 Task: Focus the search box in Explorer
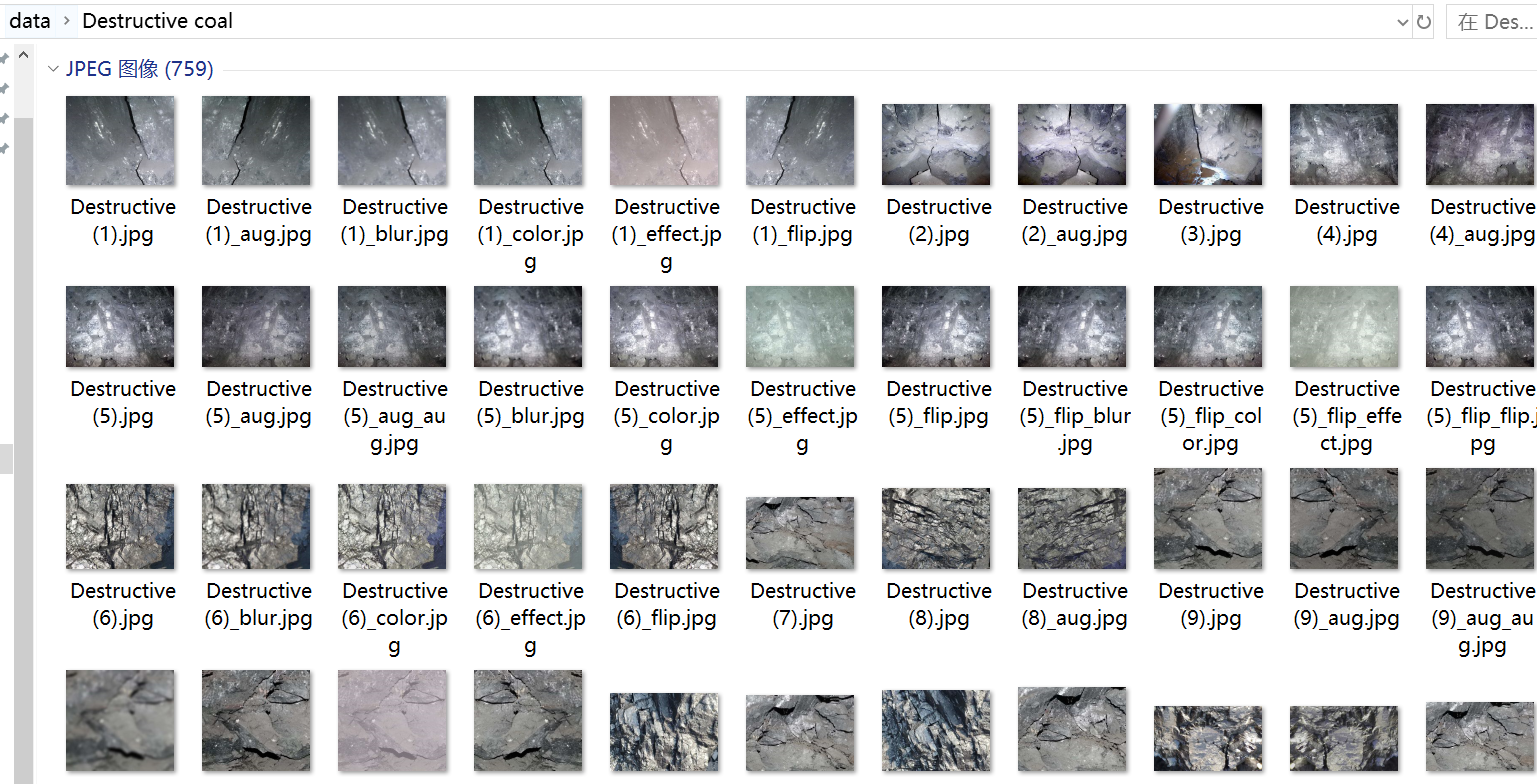click(1493, 22)
